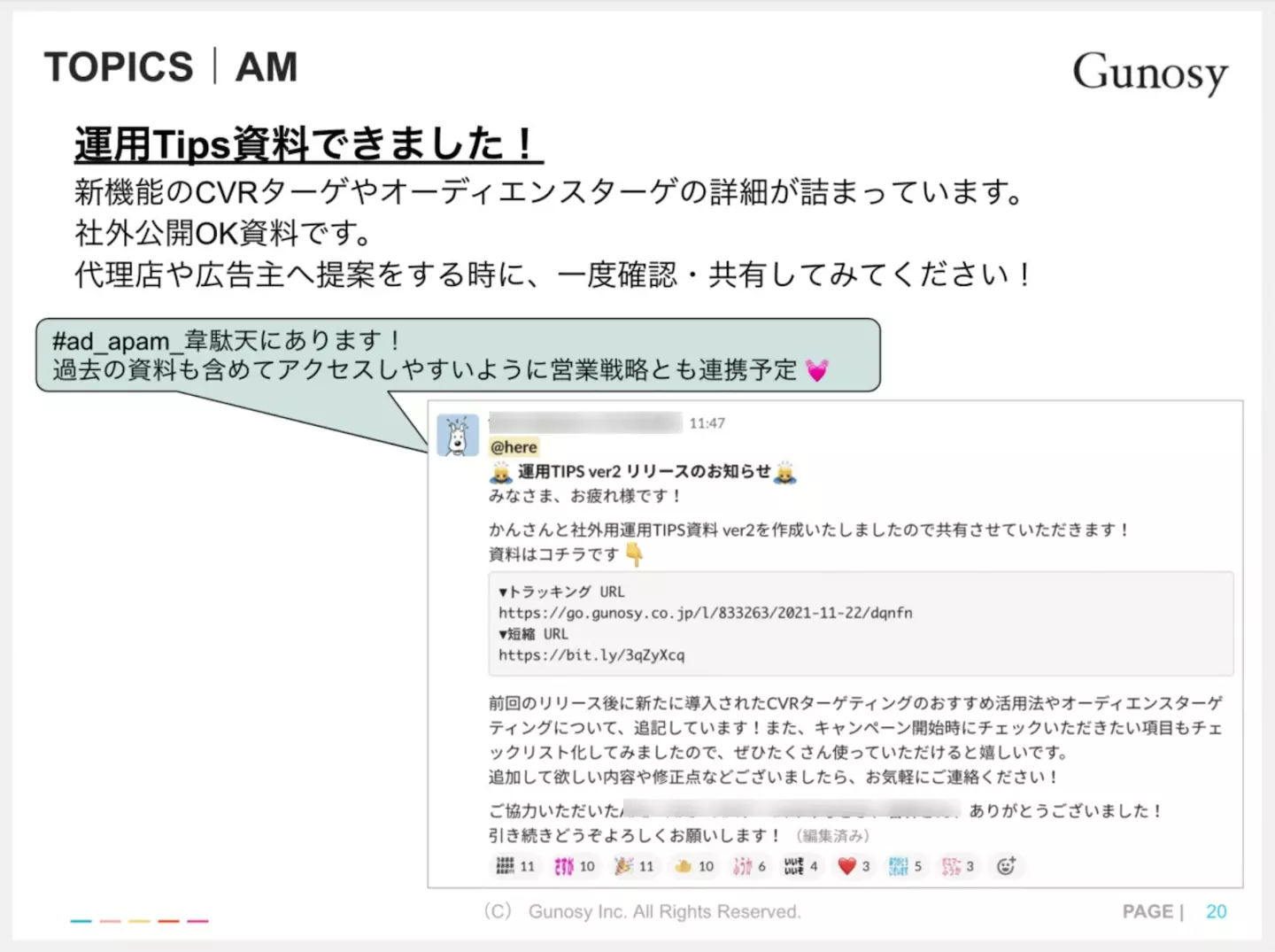Click the '▼トラッキング URL' label
Image resolution: width=1275 pixels, height=952 pixels.
point(561,592)
